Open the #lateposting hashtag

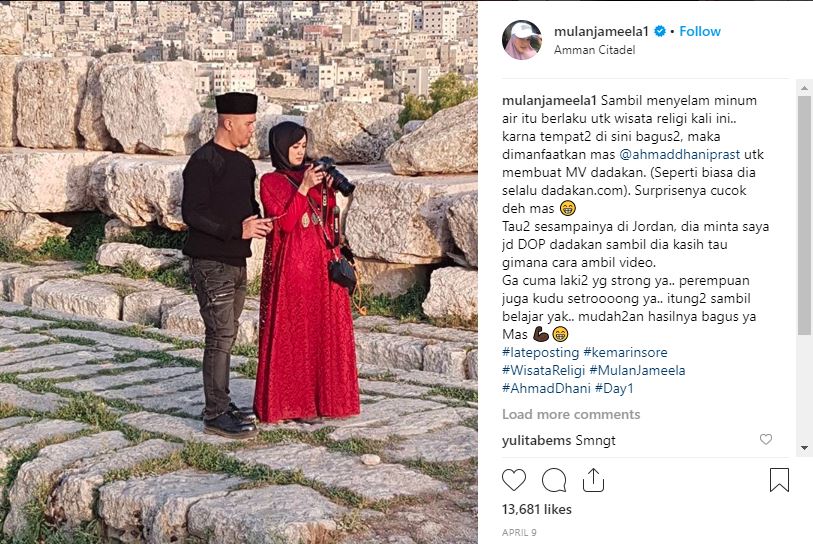point(540,353)
